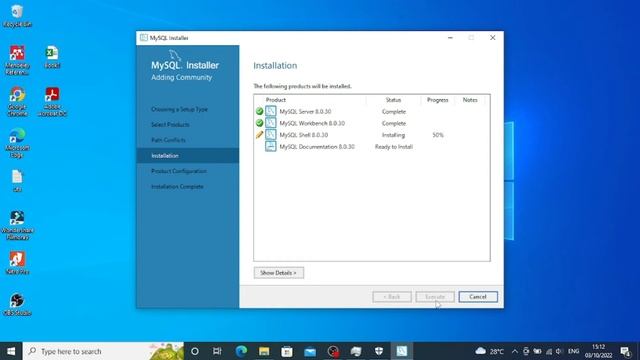Select MySQL Workbench 8.0.30 row text
This screenshot has width=640, height=360.
[312, 123]
